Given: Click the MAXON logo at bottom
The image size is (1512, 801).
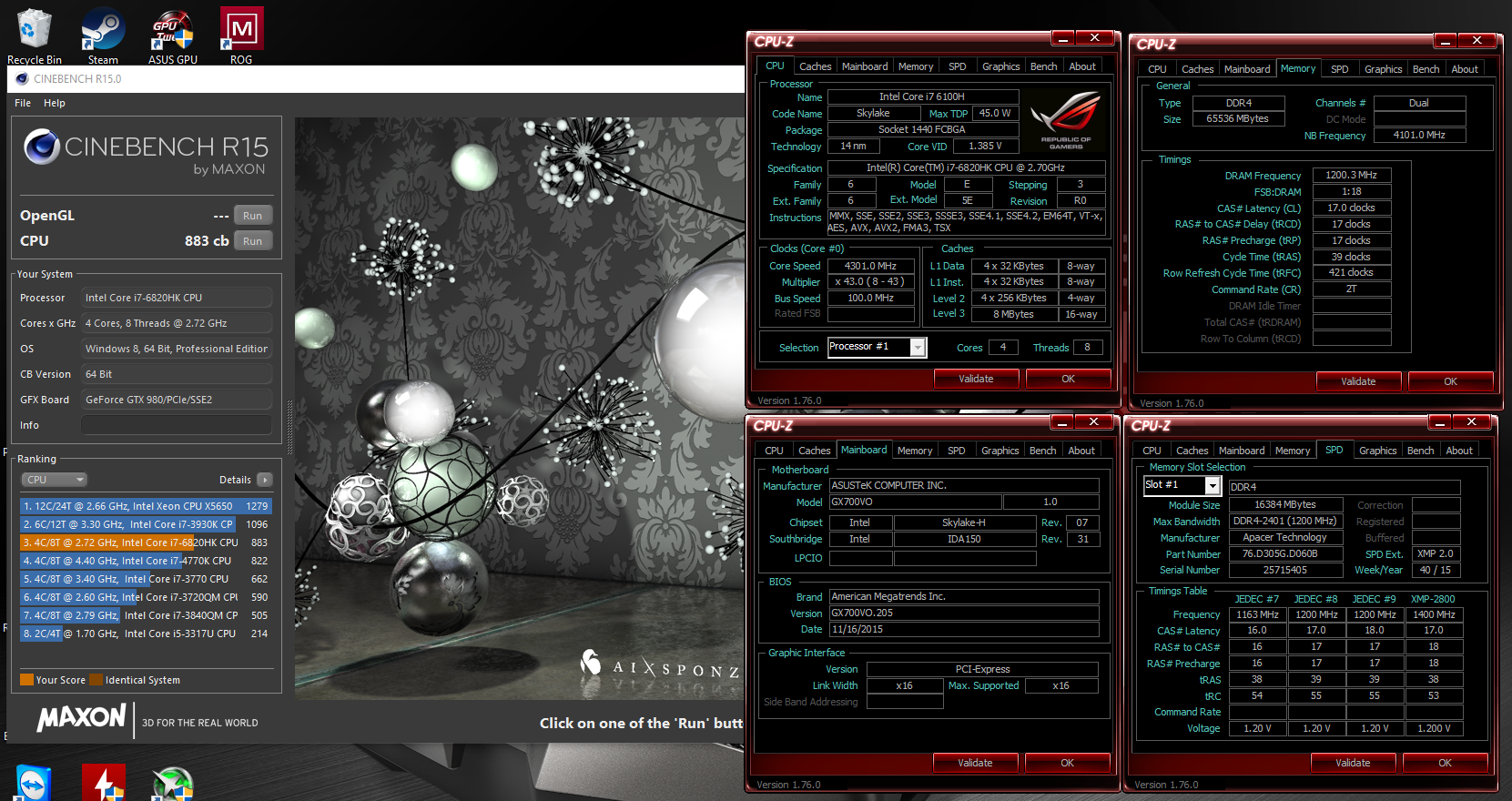Looking at the screenshot, I should coord(81,718).
